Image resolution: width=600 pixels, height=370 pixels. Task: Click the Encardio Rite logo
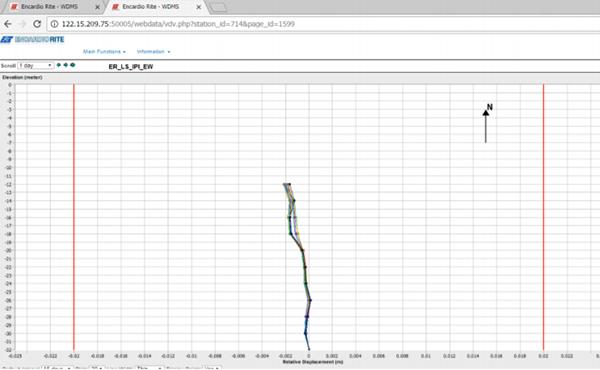tap(32, 39)
